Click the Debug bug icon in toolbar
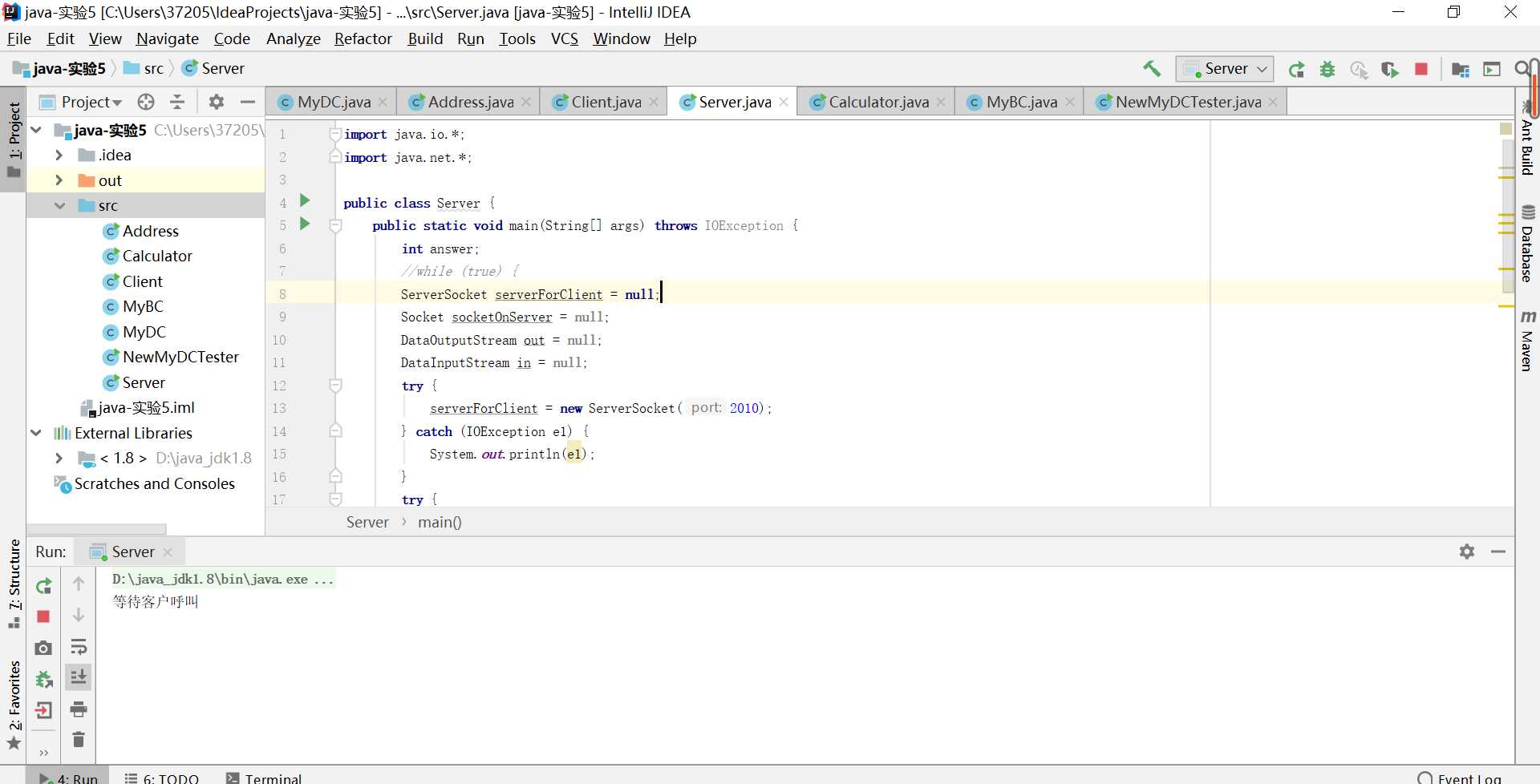The image size is (1540, 784). coord(1327,70)
